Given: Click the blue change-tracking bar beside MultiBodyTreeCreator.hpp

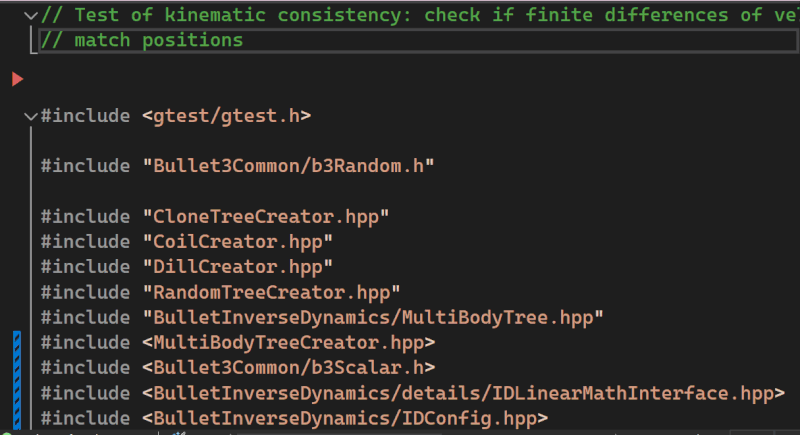Looking at the screenshot, I should pyautogui.click(x=17, y=343).
